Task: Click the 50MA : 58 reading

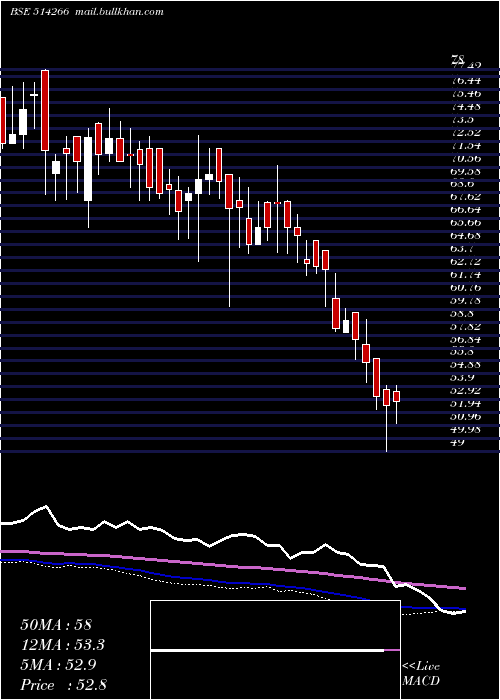Action: click(x=56, y=625)
